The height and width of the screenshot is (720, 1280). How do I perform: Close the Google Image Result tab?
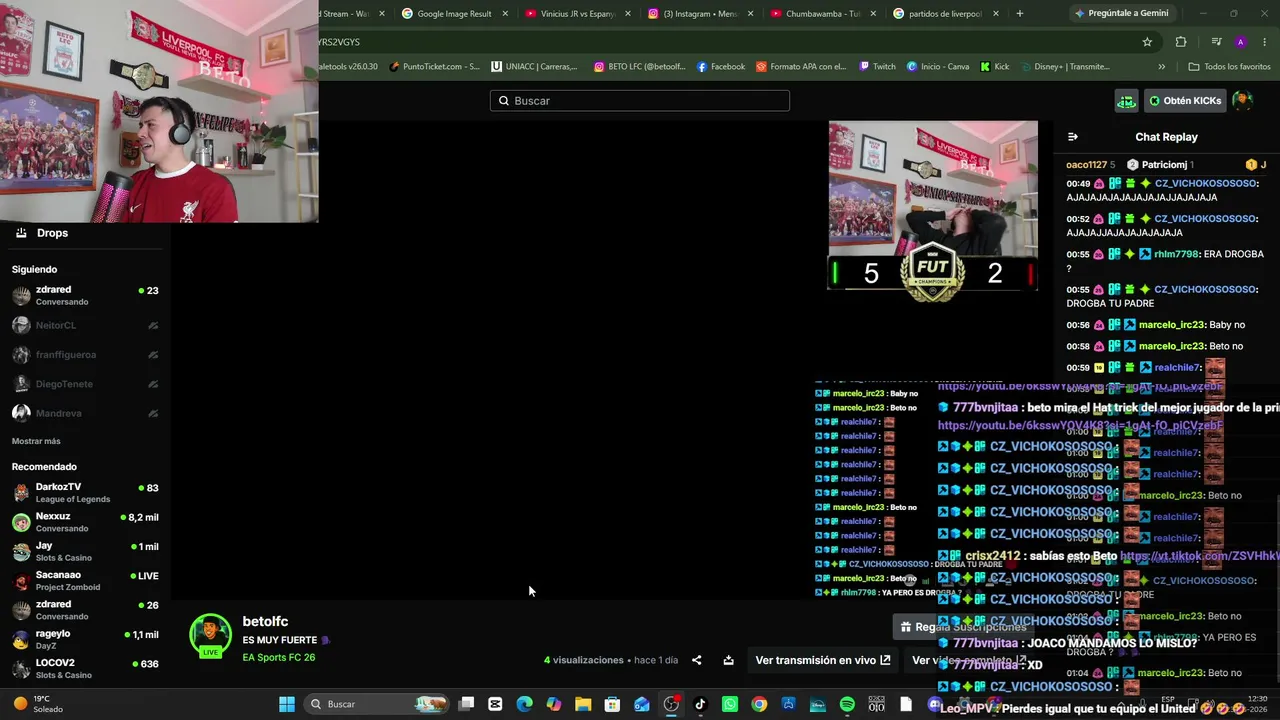tap(504, 14)
